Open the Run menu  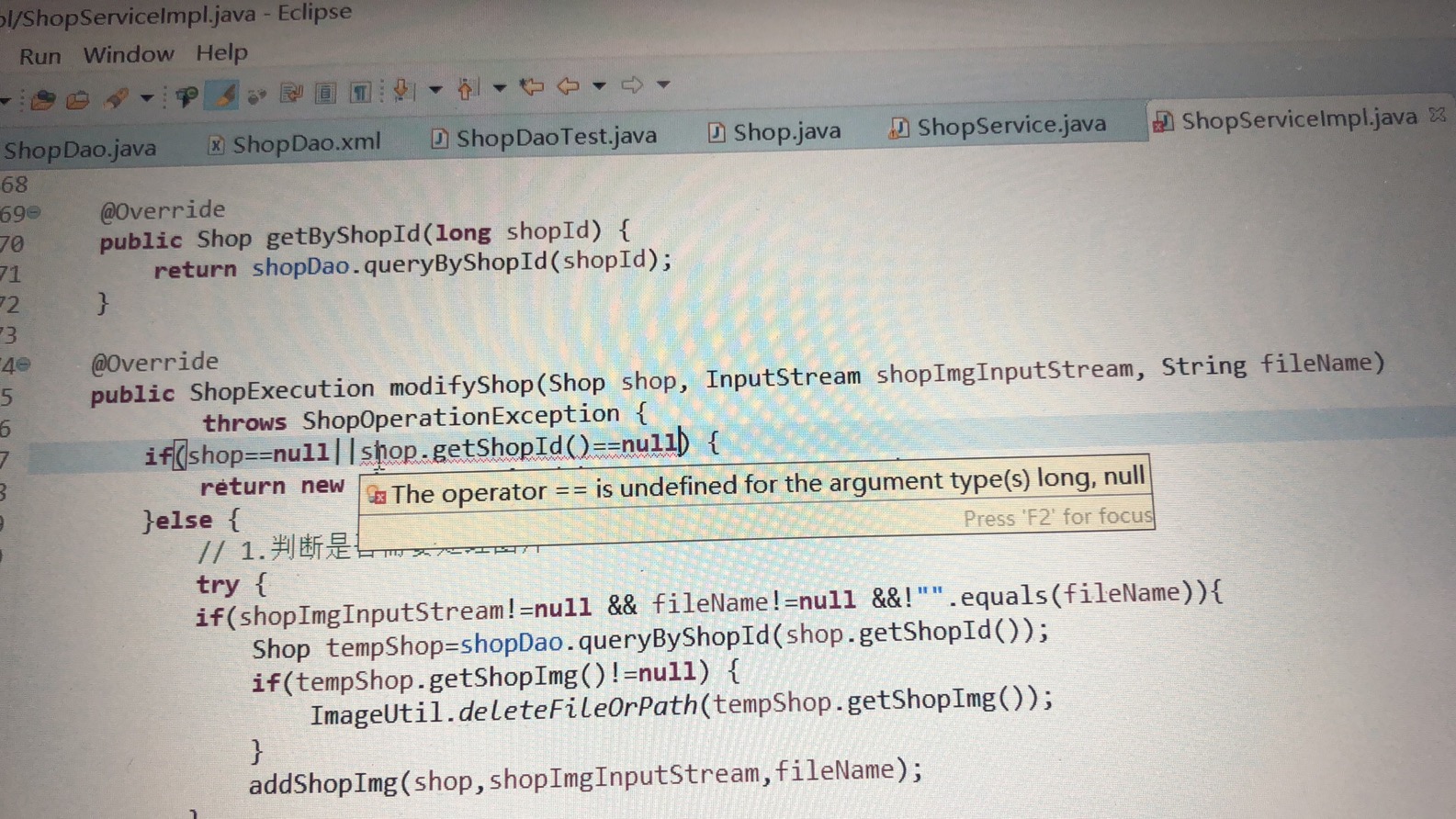pyautogui.click(x=40, y=56)
